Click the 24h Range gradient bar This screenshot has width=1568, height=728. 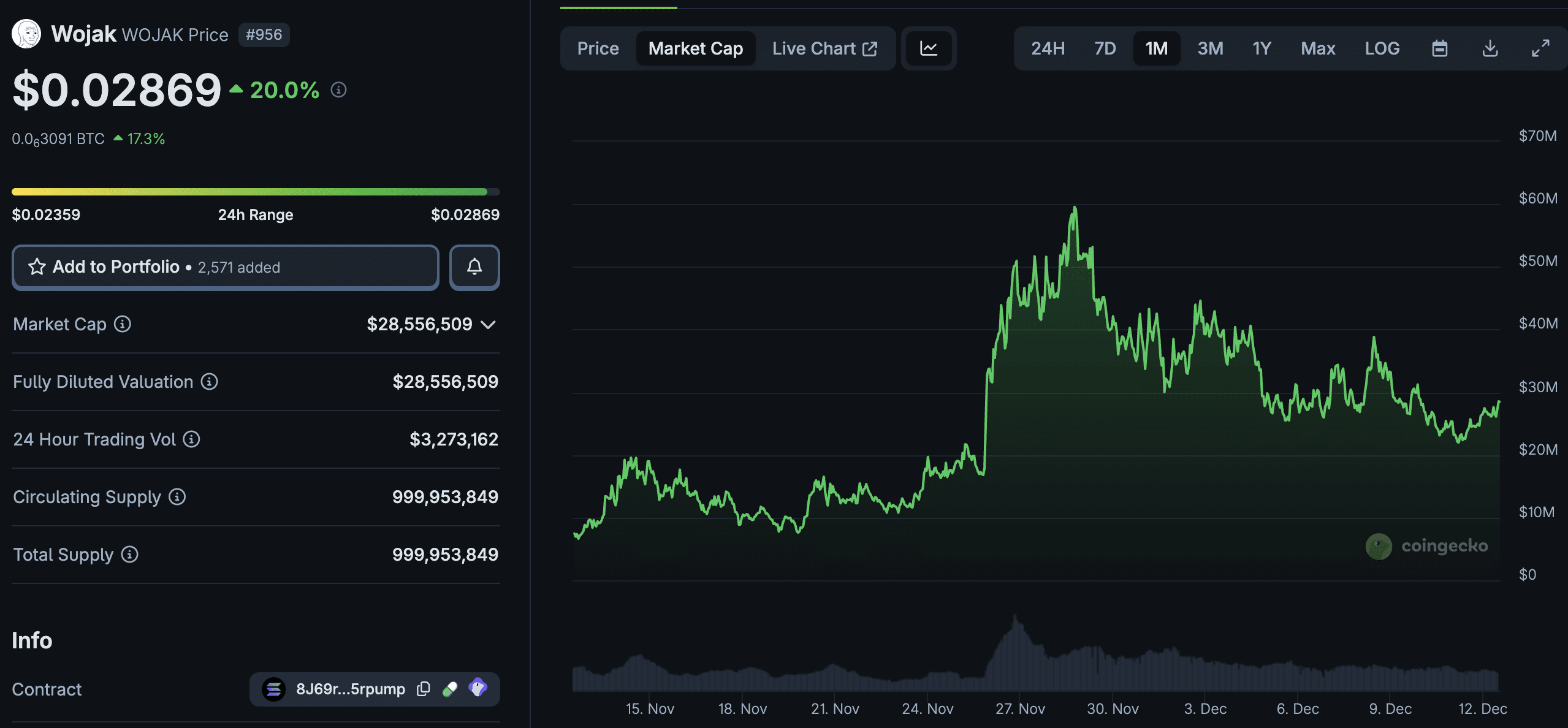pos(255,191)
